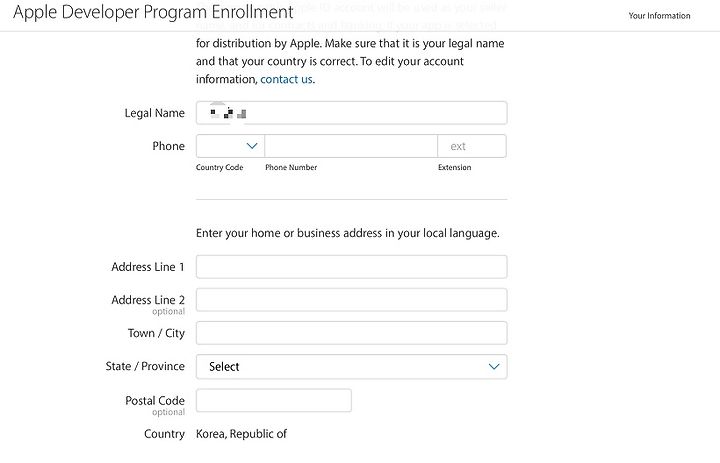Click the Legal Name label

[154, 113]
